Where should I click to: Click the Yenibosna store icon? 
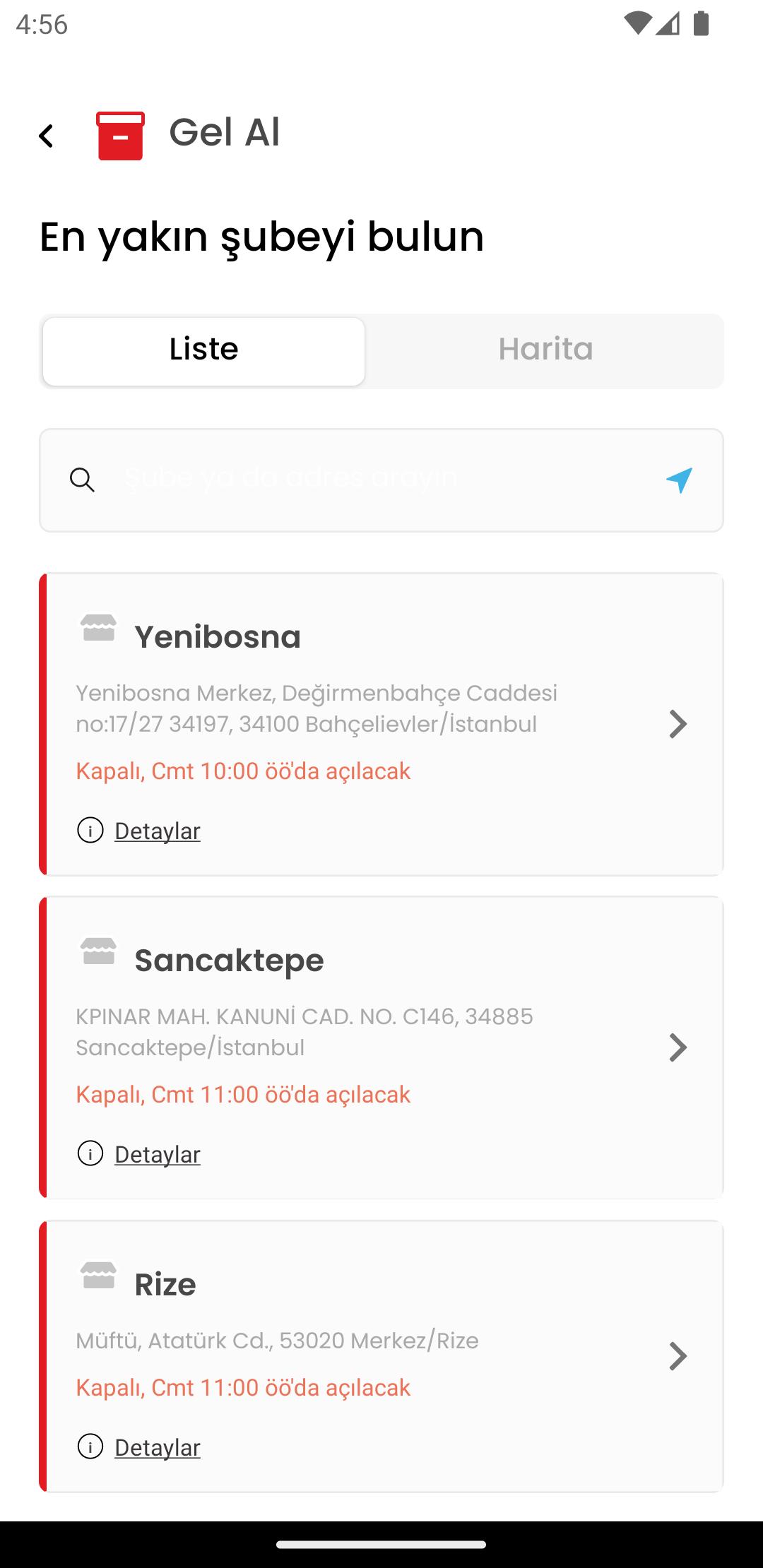coord(98,627)
